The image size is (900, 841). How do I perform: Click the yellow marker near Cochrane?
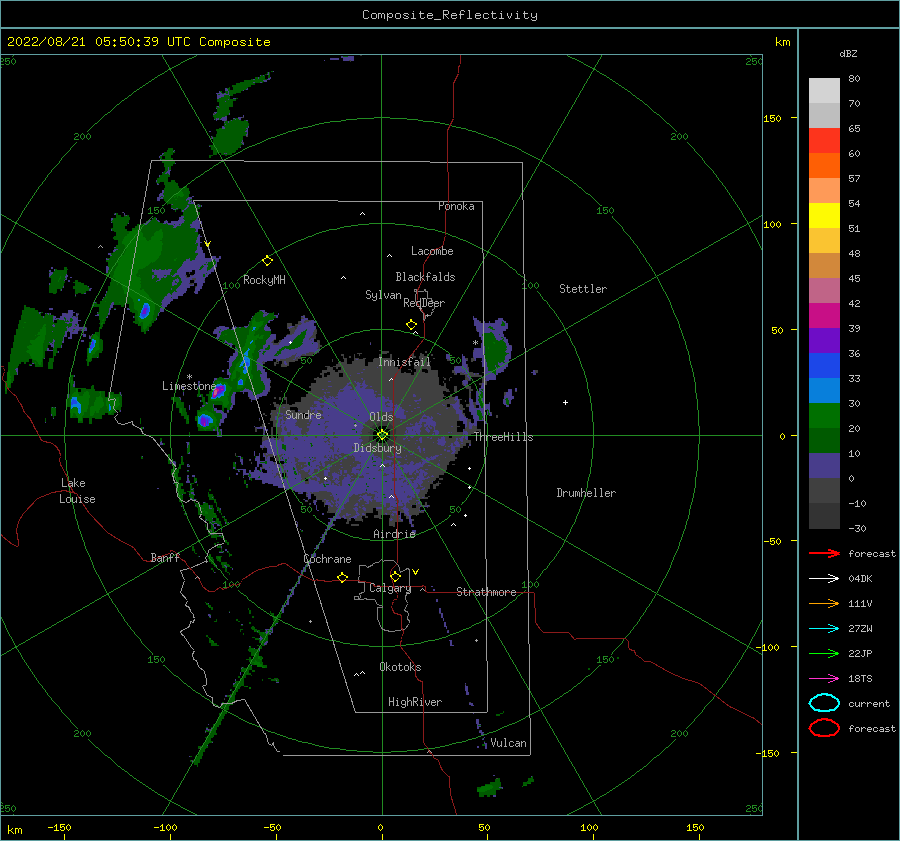(342, 577)
